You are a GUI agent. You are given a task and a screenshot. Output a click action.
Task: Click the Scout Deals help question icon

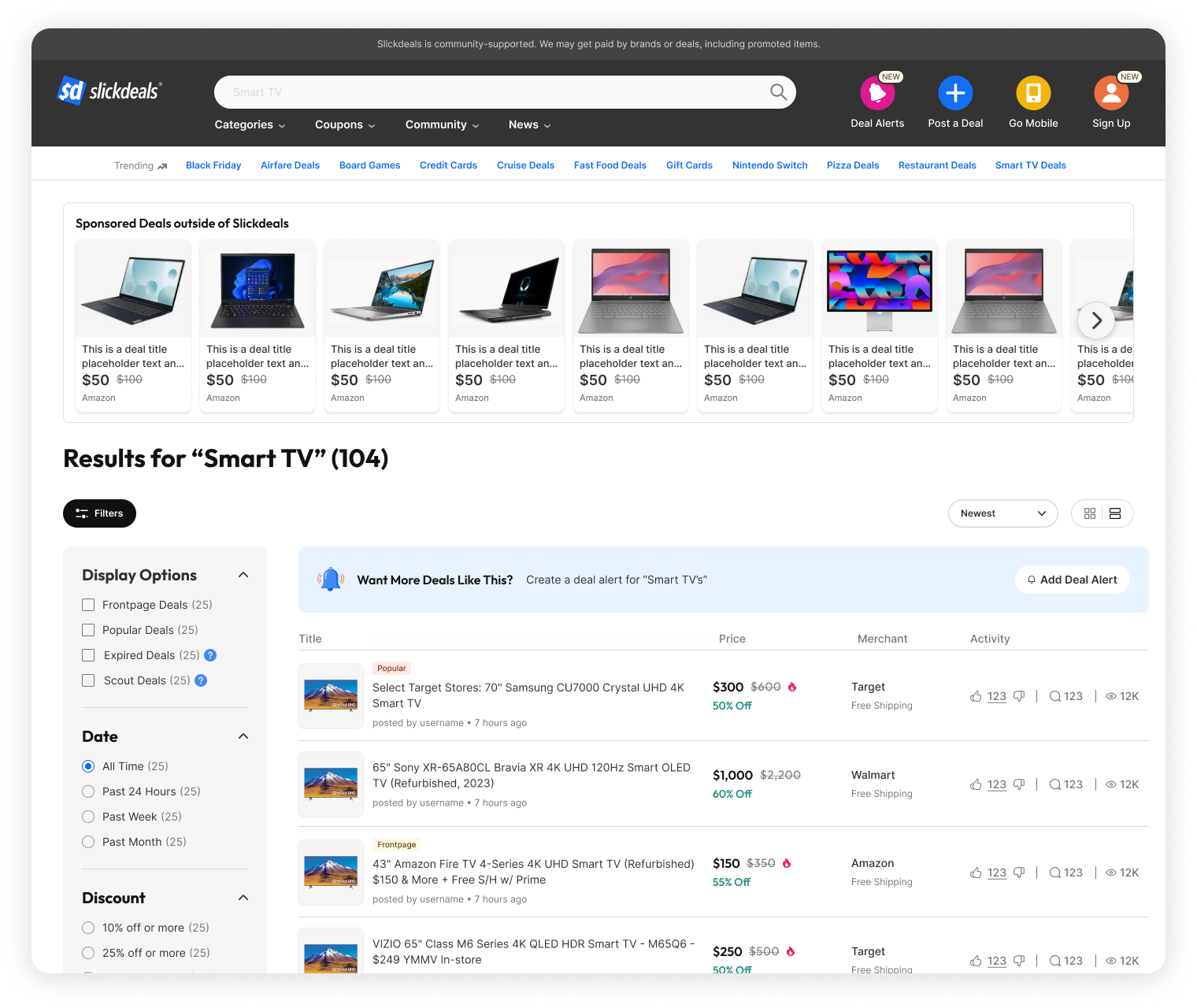pyautogui.click(x=201, y=680)
